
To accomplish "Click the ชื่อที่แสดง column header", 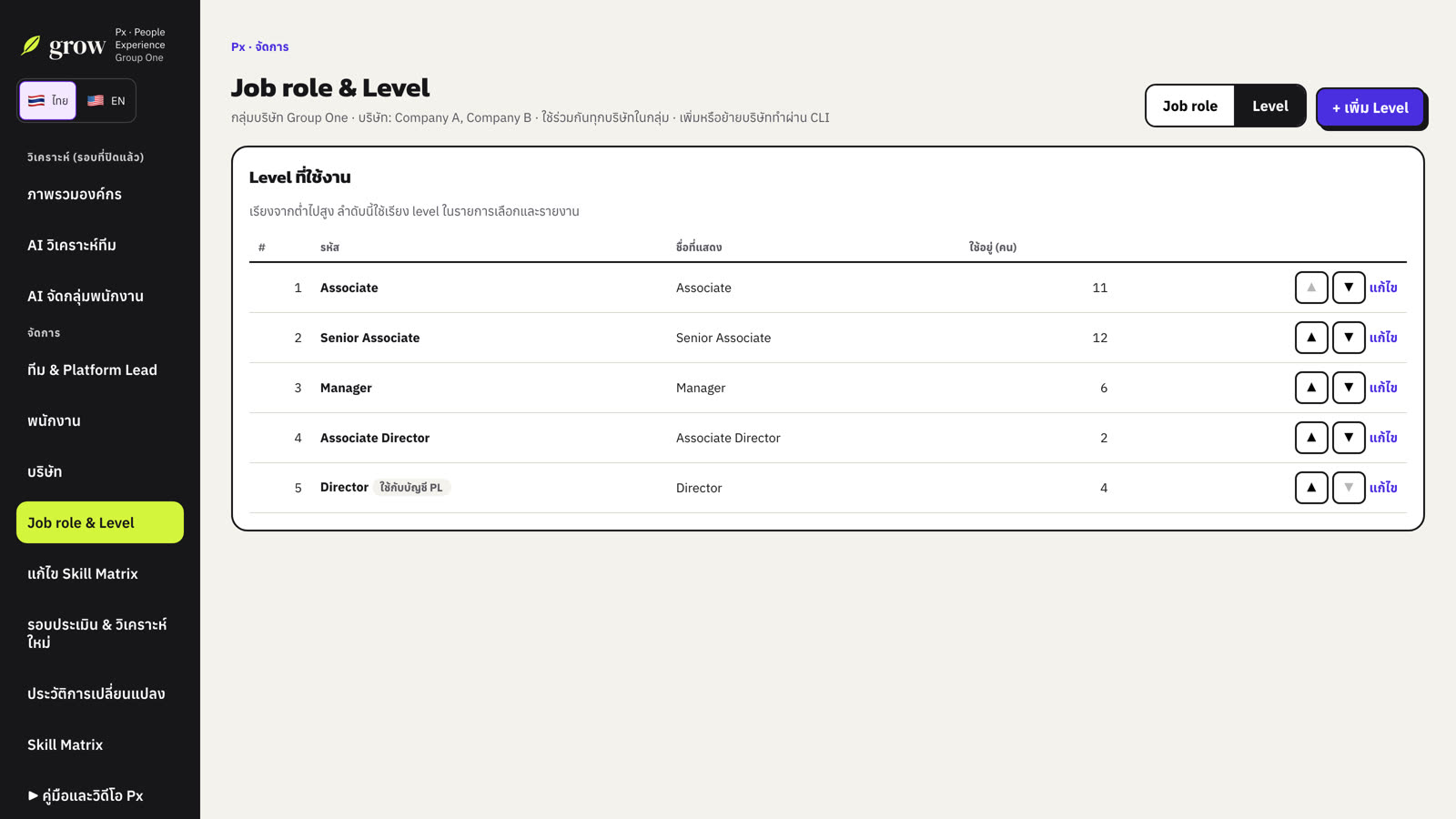I will click(699, 248).
